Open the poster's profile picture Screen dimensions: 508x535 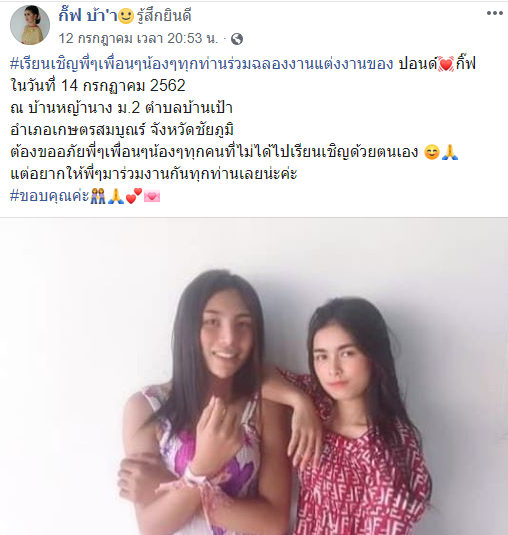tap(30, 25)
